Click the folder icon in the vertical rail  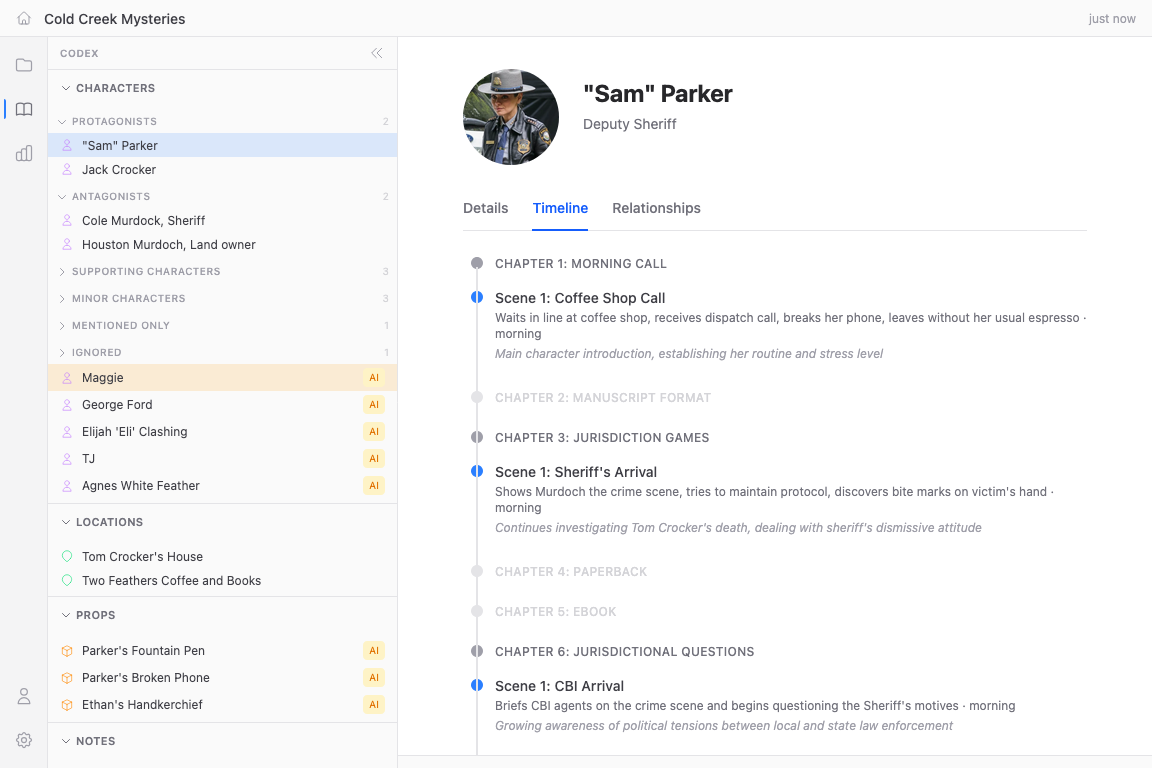[x=24, y=65]
